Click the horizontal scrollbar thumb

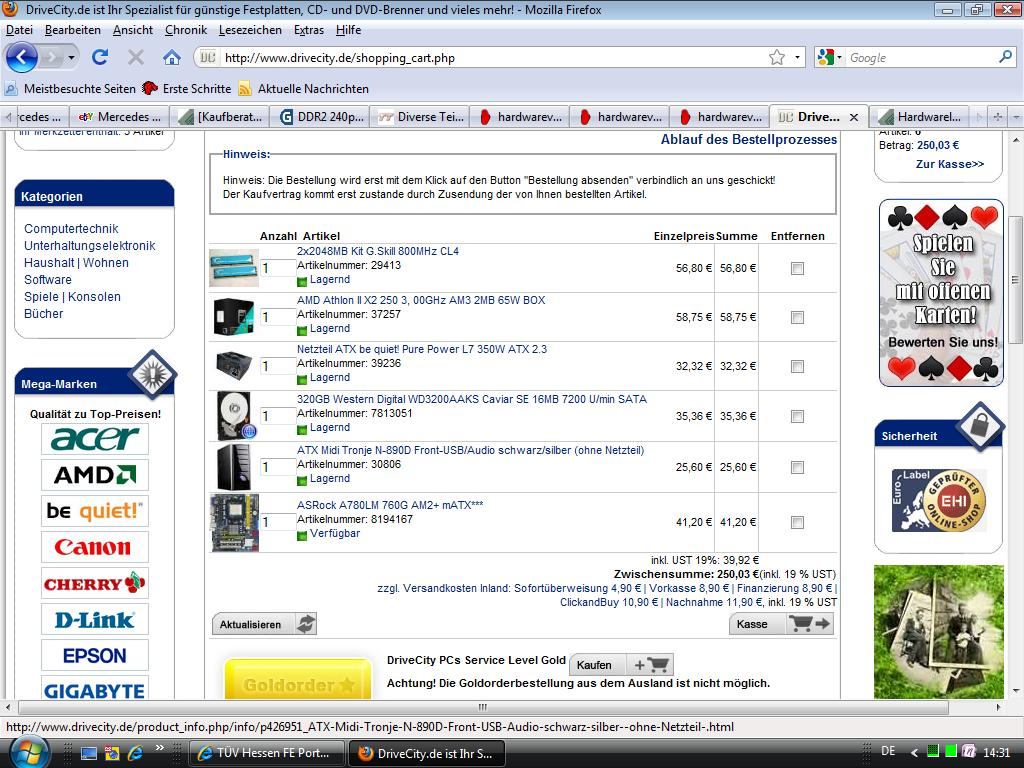pos(483,707)
